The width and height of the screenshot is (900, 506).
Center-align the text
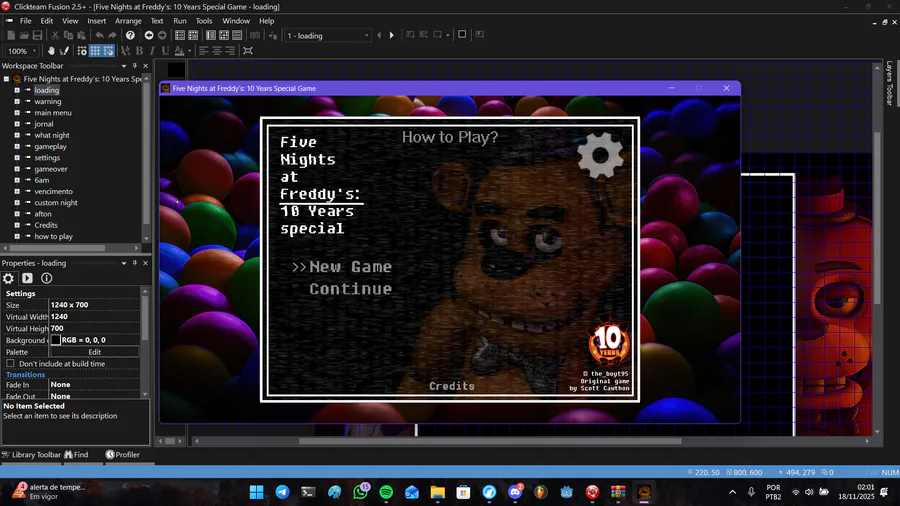click(216, 51)
